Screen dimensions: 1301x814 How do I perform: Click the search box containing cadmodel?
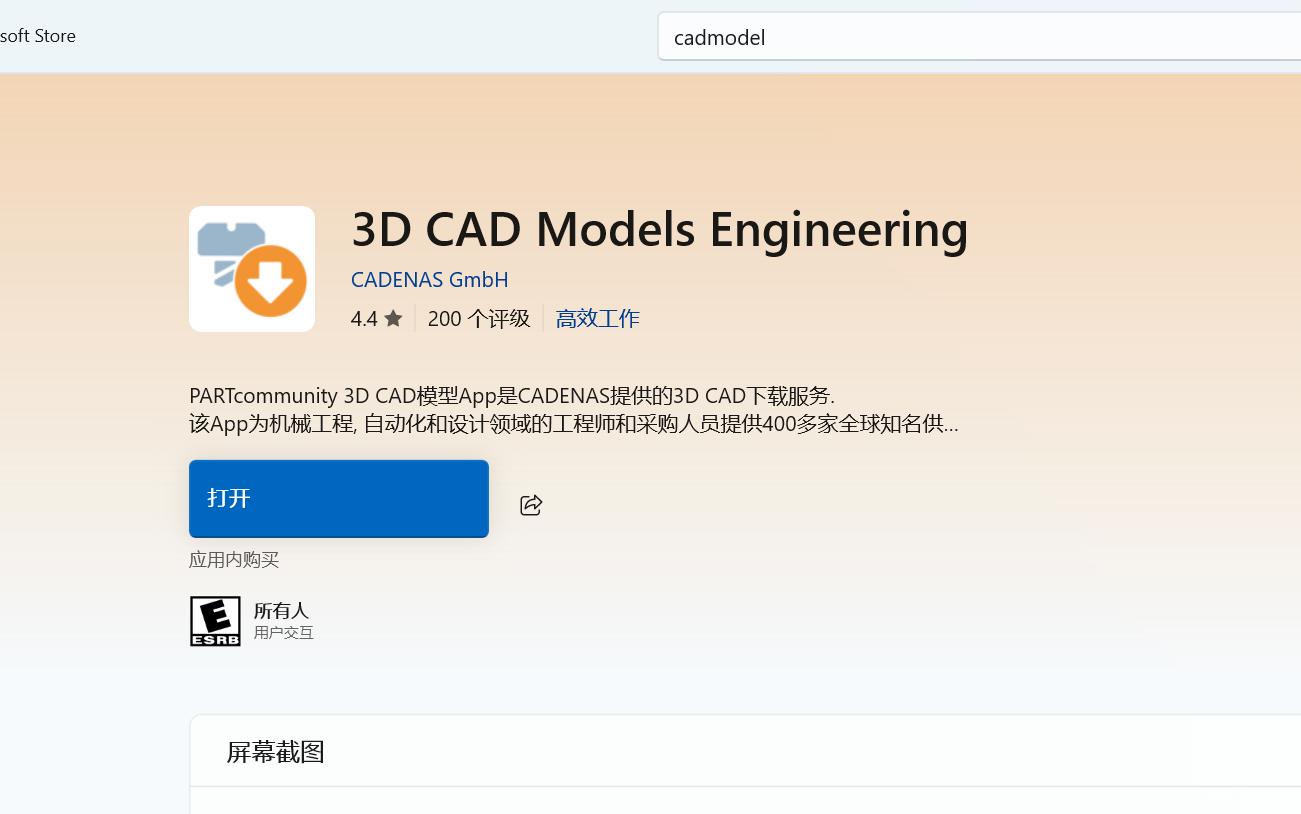click(979, 37)
